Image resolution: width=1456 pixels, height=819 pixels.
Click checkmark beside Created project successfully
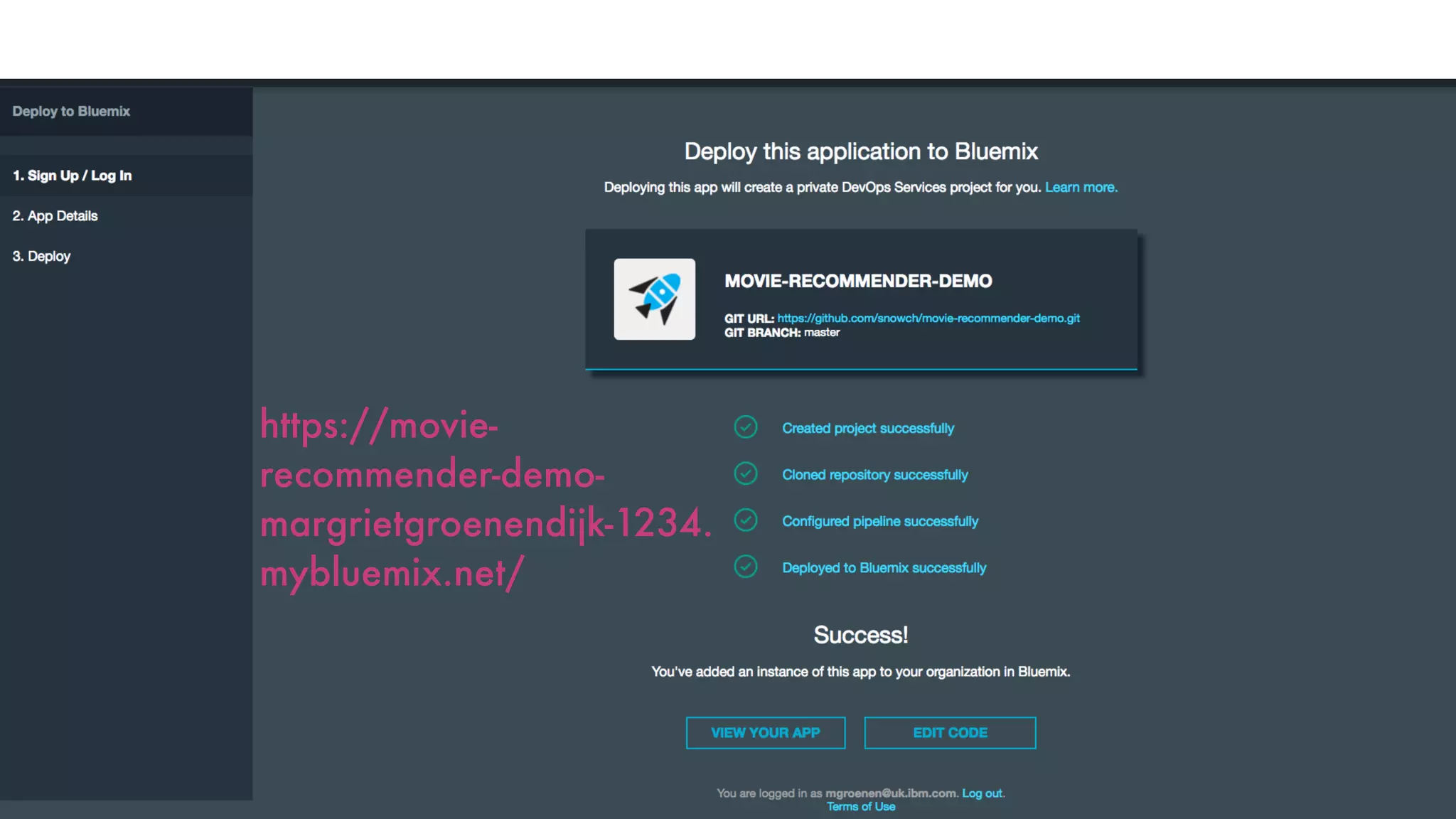pos(746,427)
